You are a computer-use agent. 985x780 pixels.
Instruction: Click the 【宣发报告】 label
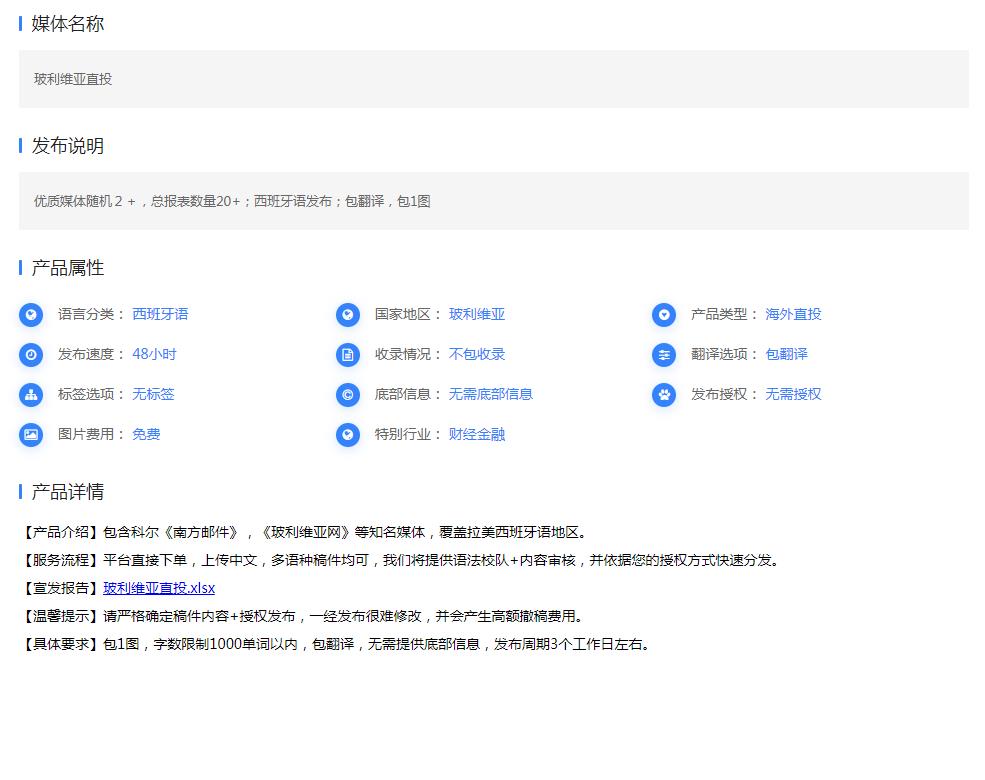pyautogui.click(x=61, y=588)
